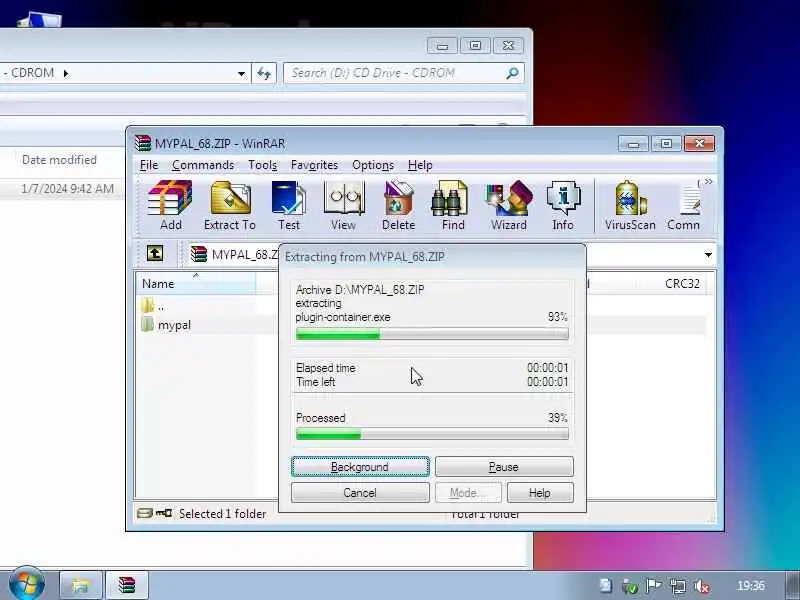Show more toolbar buttons via chevron
This screenshot has height=600, width=800.
point(709,182)
